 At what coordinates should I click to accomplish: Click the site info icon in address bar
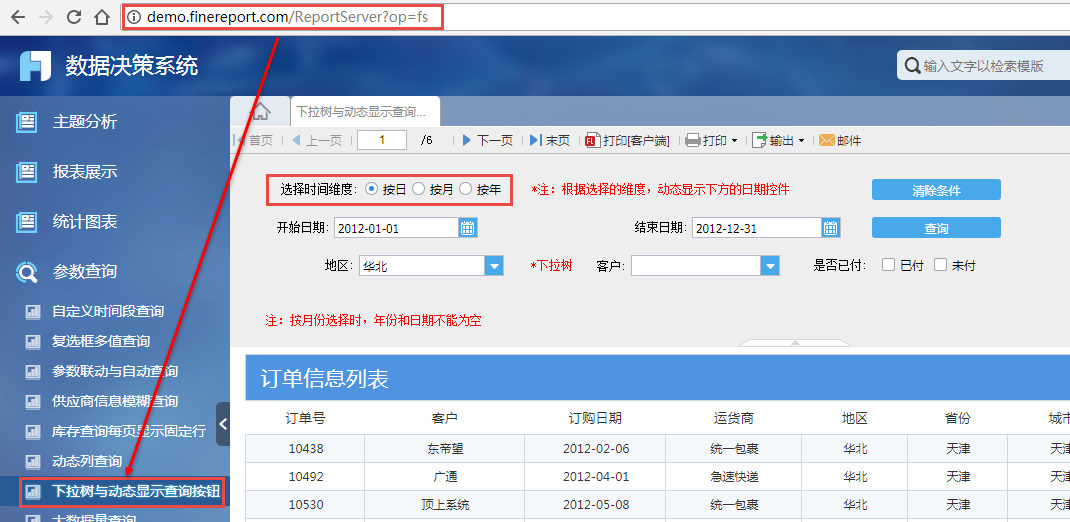coord(134,17)
